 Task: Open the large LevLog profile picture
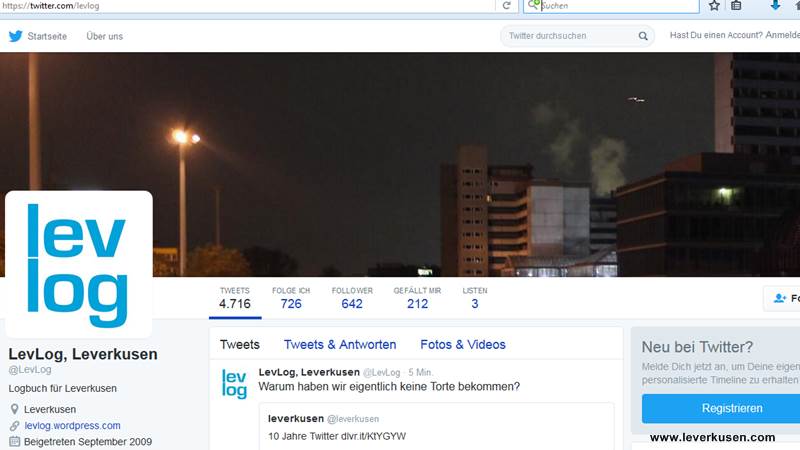coord(79,264)
